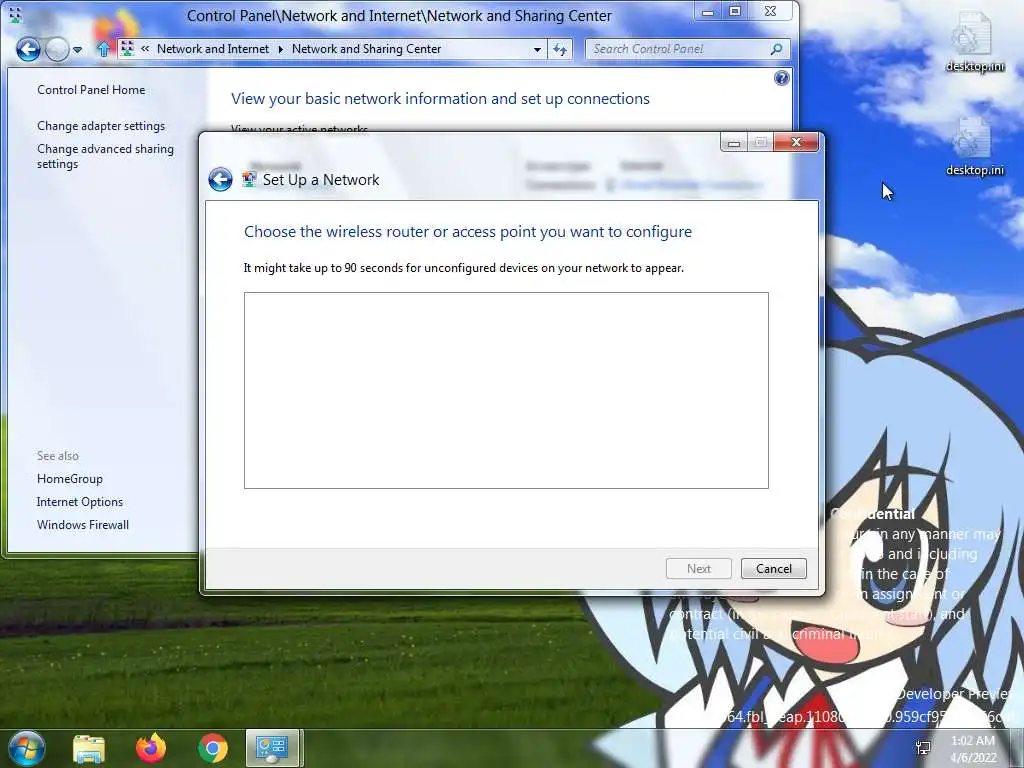Maximize the Control Panel window
The image size is (1024, 768).
point(735,11)
